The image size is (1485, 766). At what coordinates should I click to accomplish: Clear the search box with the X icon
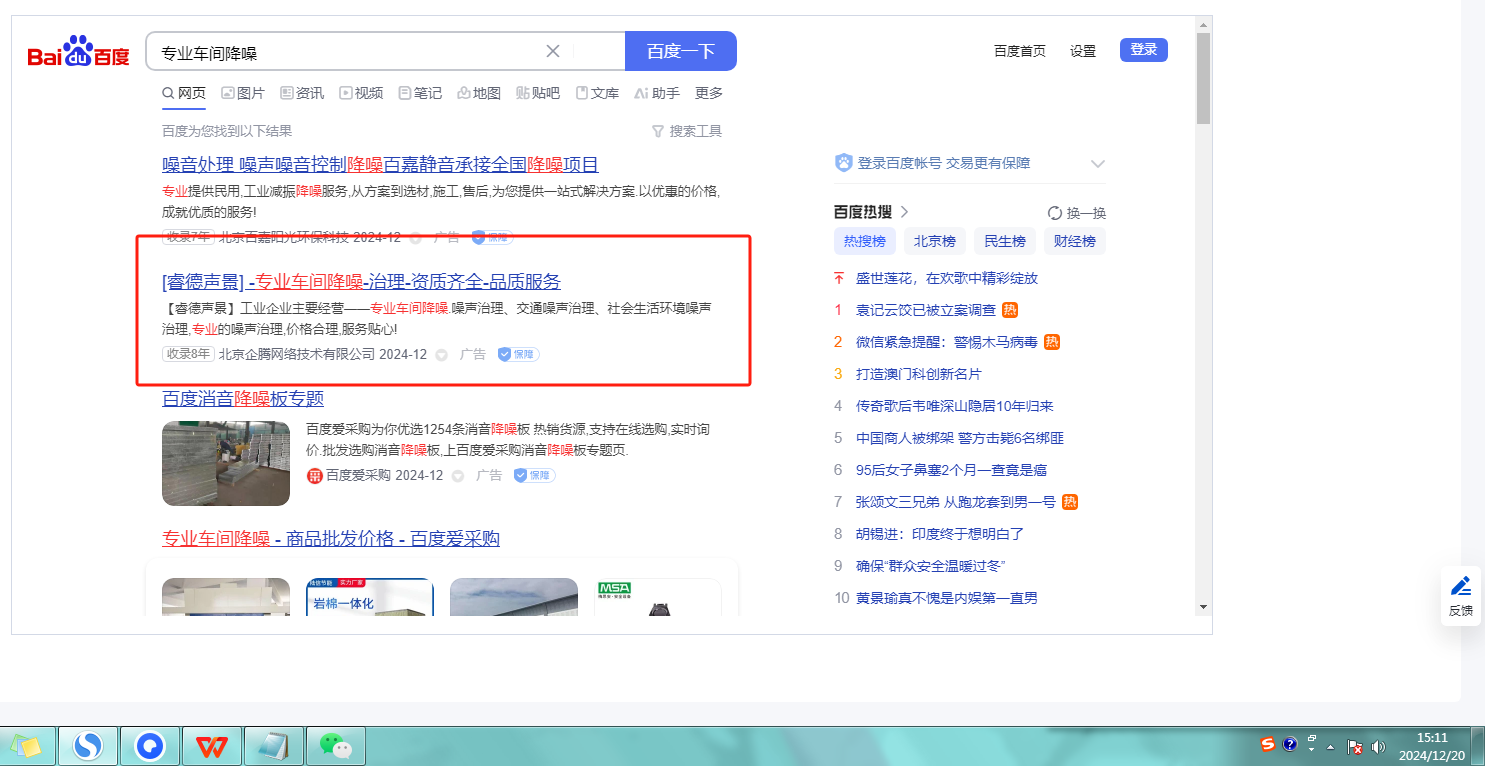point(553,51)
